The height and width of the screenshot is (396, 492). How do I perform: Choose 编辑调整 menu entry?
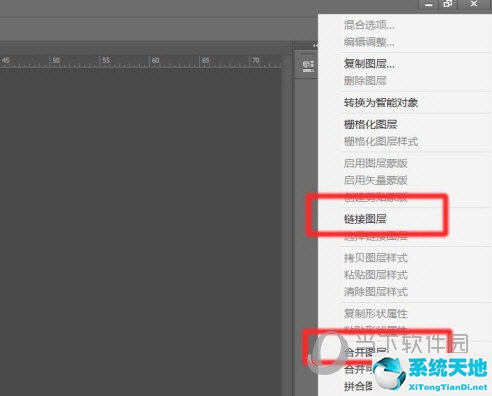pyautogui.click(x=369, y=42)
